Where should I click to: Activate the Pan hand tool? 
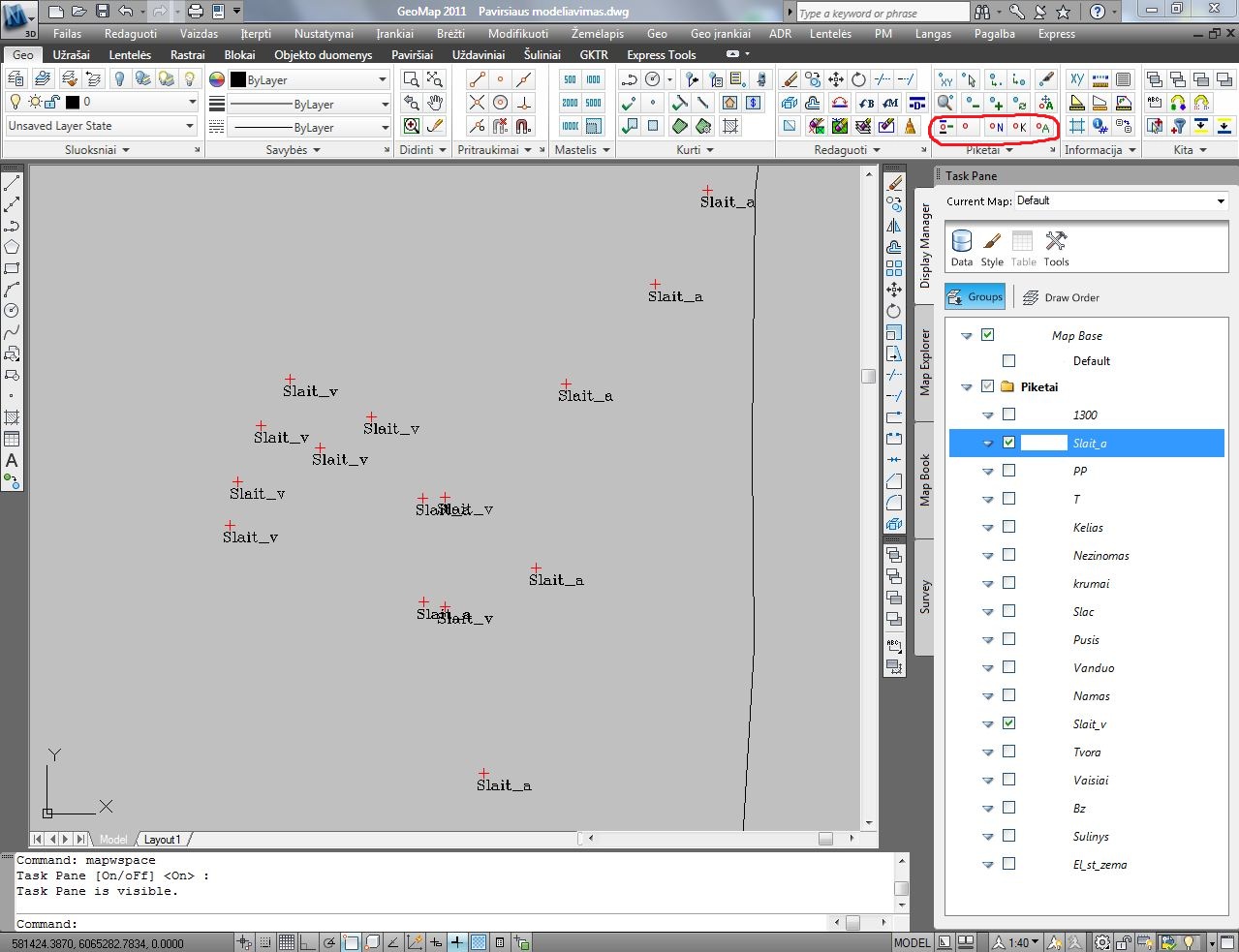tap(435, 103)
